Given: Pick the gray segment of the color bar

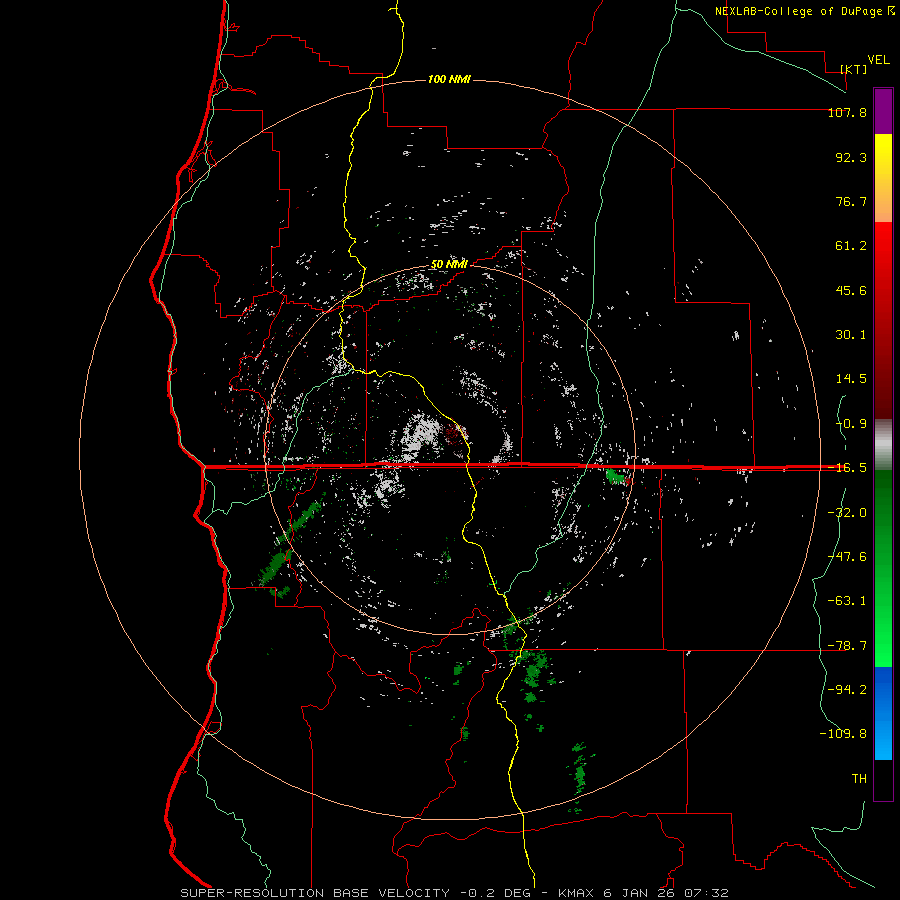Looking at the screenshot, I should 883,444.
